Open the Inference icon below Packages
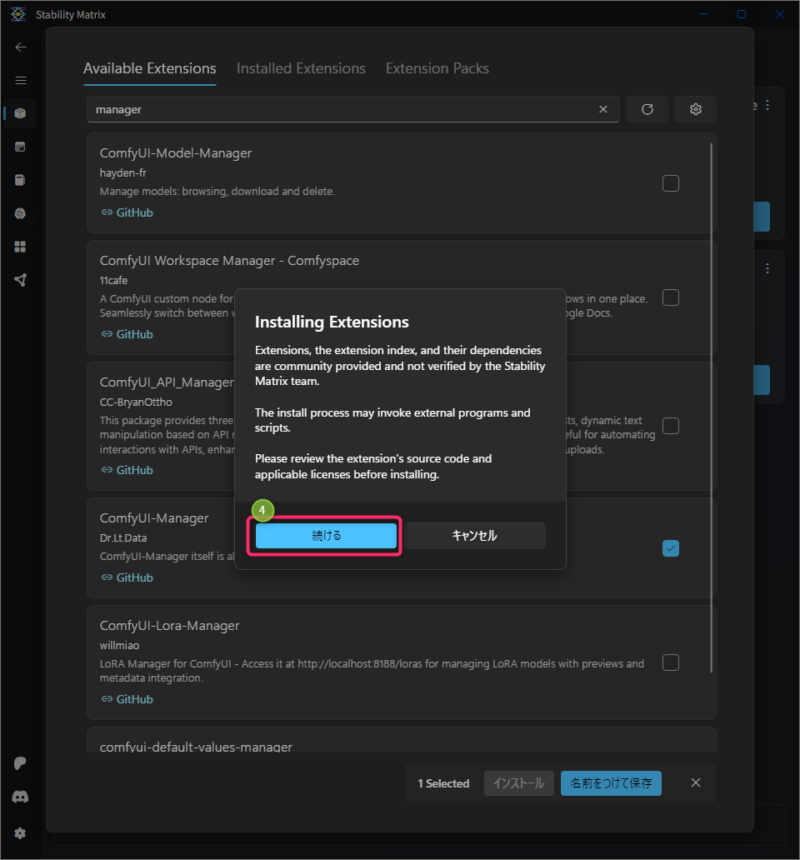Viewport: 800px width, 860px height. point(20,147)
